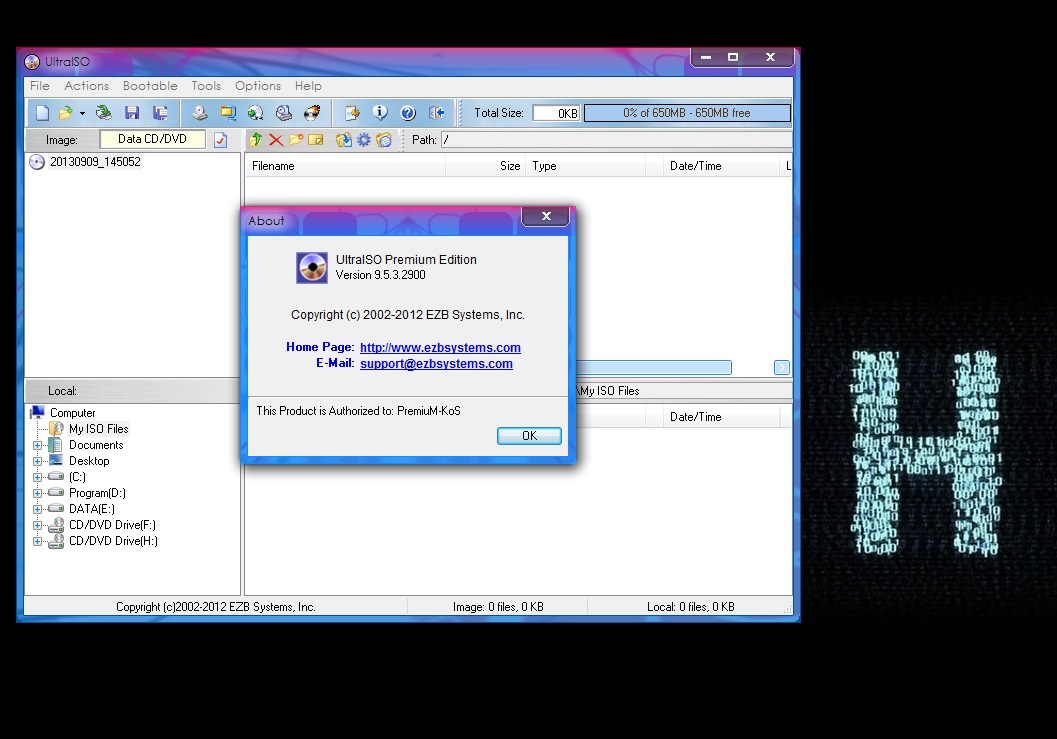Click the Exit door toolbar icon

pyautogui.click(x=436, y=113)
